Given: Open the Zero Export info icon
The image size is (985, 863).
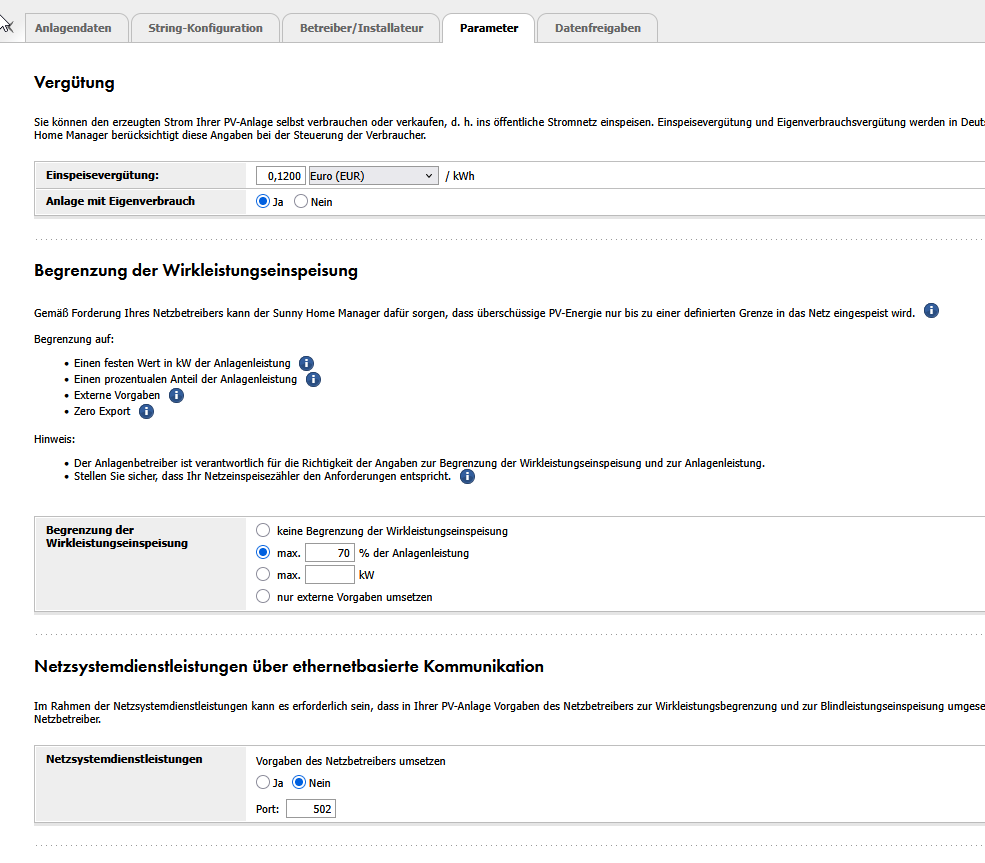Looking at the screenshot, I should [x=146, y=412].
